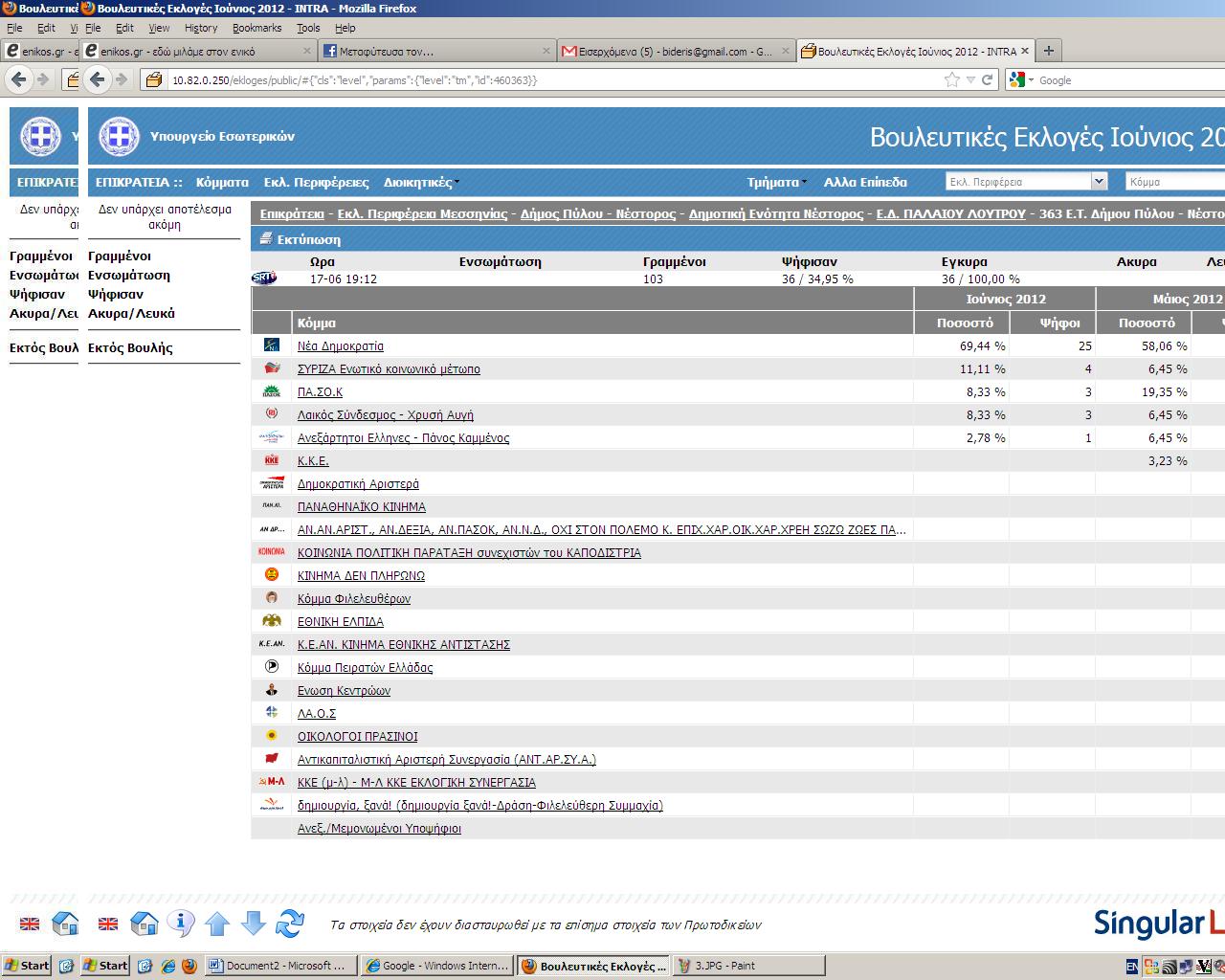Click the blue down arrow icon in the footer
This screenshot has height=980, width=1225.
(253, 924)
